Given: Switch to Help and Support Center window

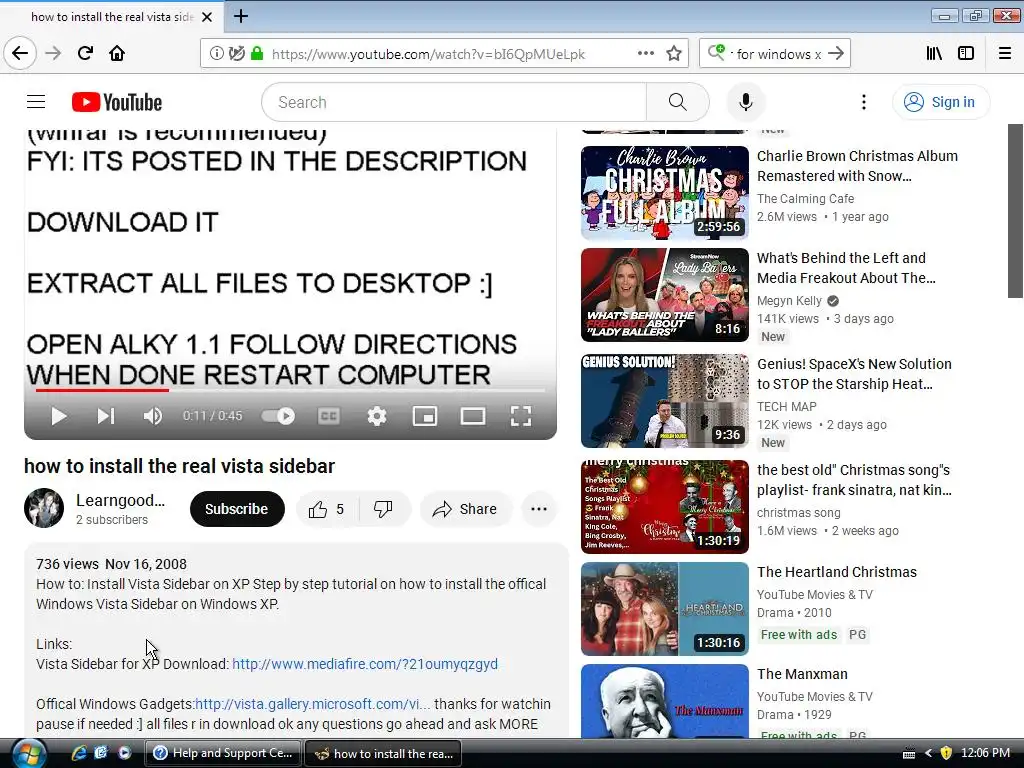Looking at the screenshot, I should 223,753.
